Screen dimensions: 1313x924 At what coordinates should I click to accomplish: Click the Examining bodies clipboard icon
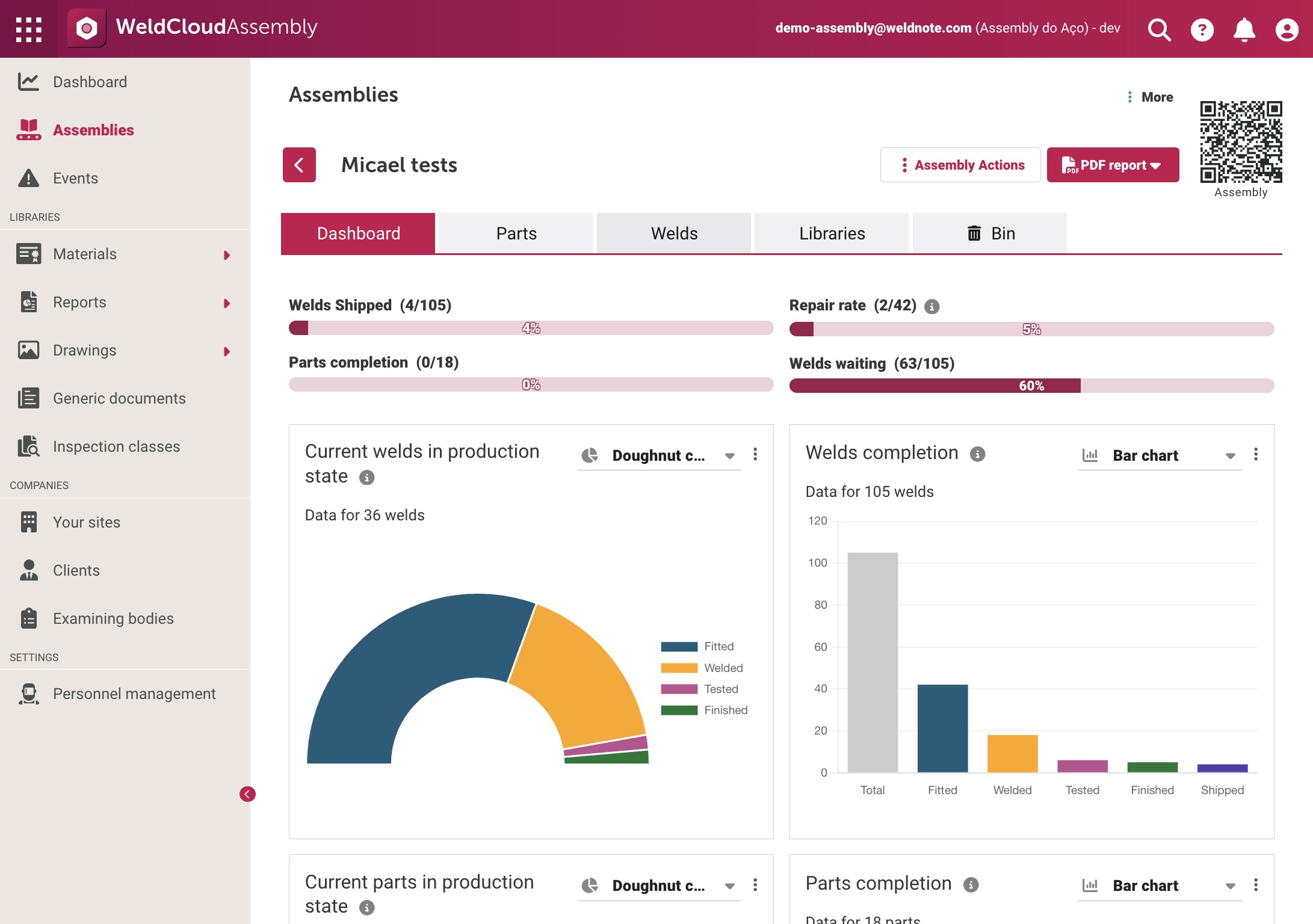[x=28, y=618]
